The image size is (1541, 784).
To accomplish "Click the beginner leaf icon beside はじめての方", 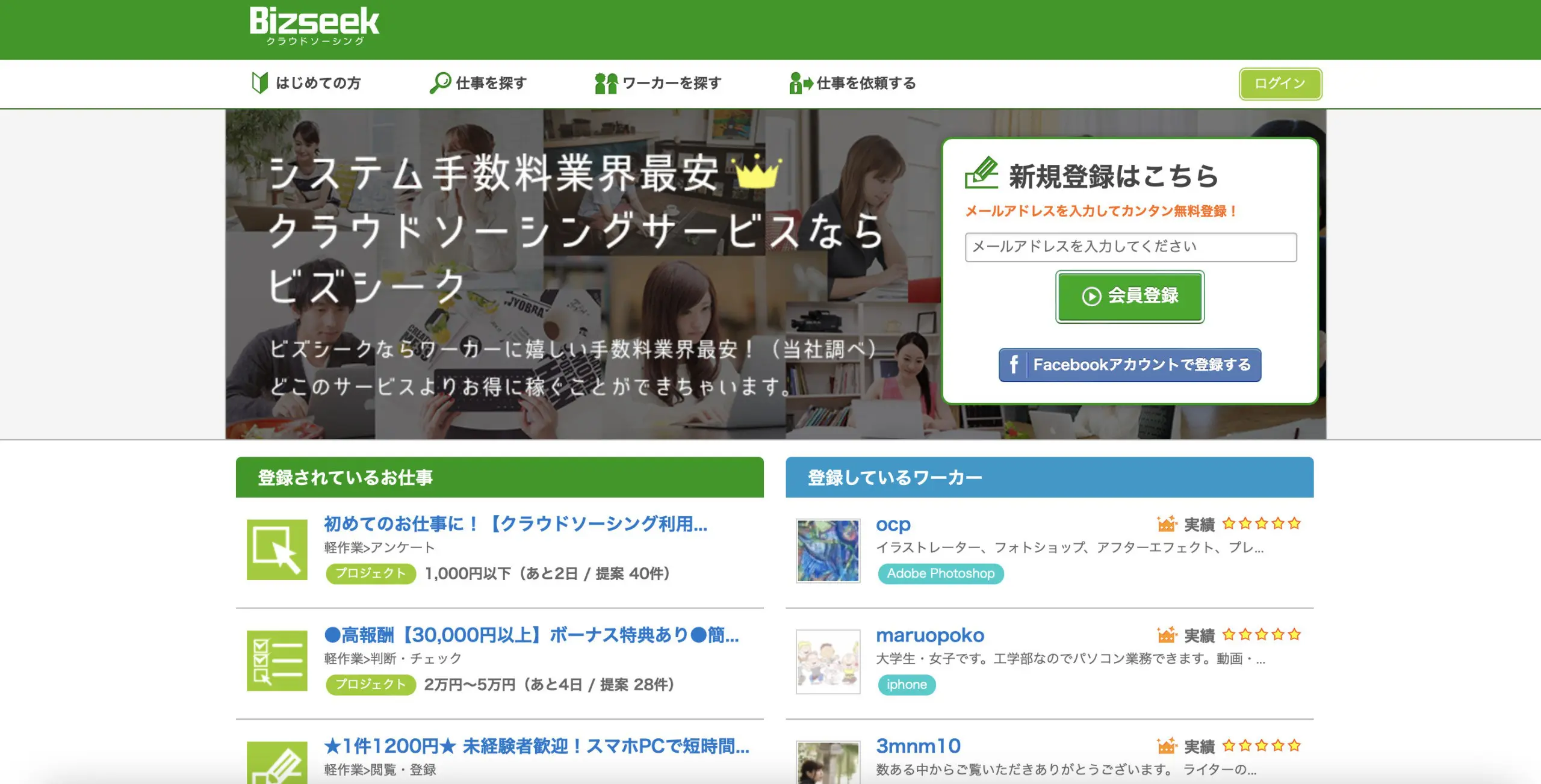I will (259, 82).
